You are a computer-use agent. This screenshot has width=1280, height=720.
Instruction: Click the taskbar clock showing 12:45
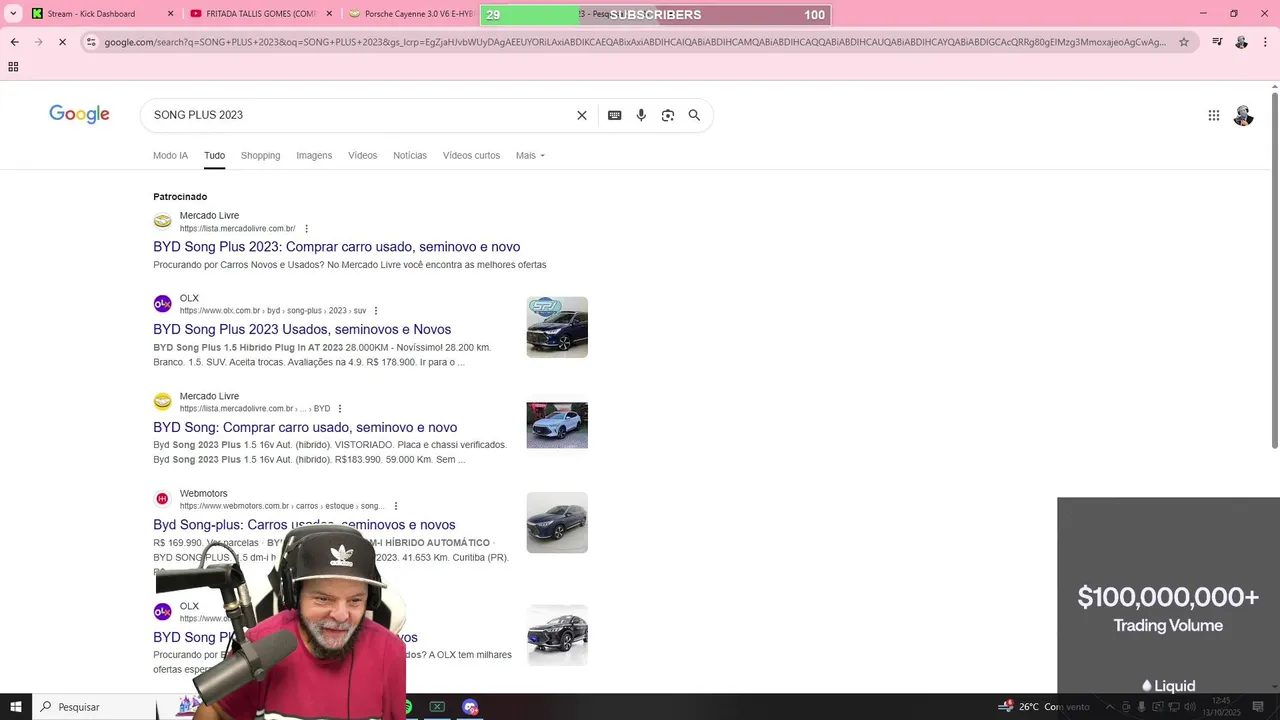1221,707
